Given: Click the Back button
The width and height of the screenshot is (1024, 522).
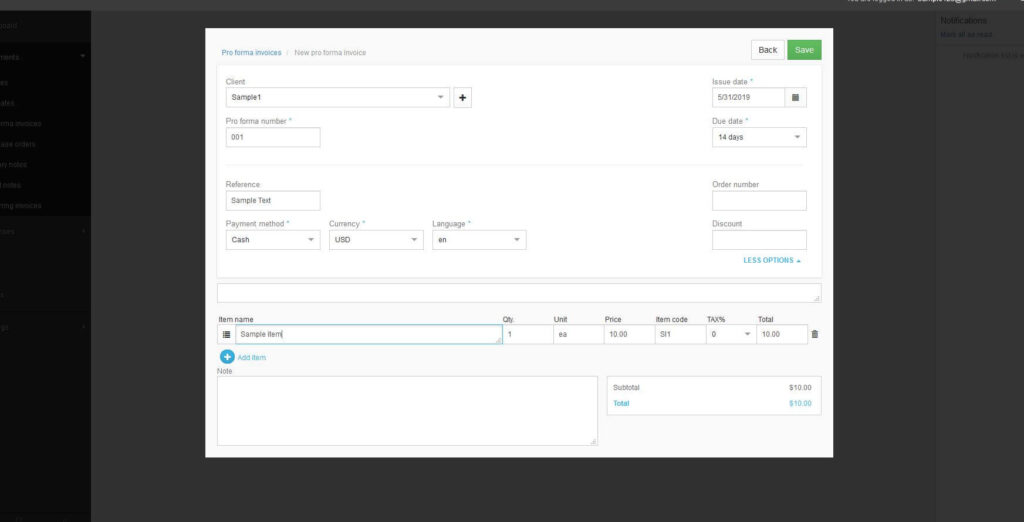Looking at the screenshot, I should coord(767,50).
